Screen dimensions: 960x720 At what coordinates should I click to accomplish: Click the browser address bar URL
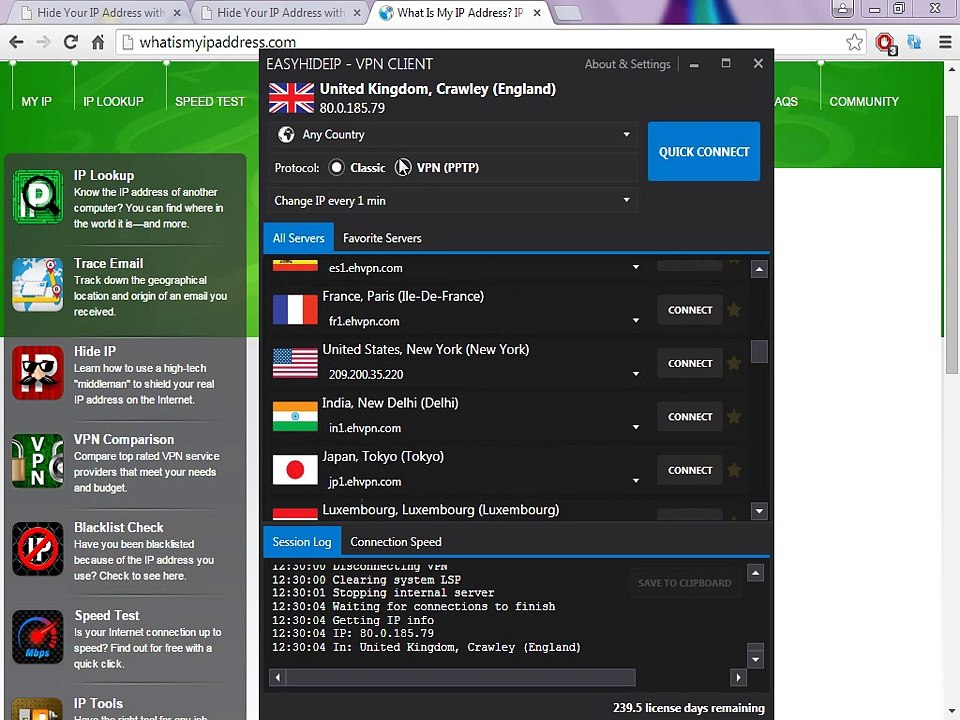(x=218, y=42)
